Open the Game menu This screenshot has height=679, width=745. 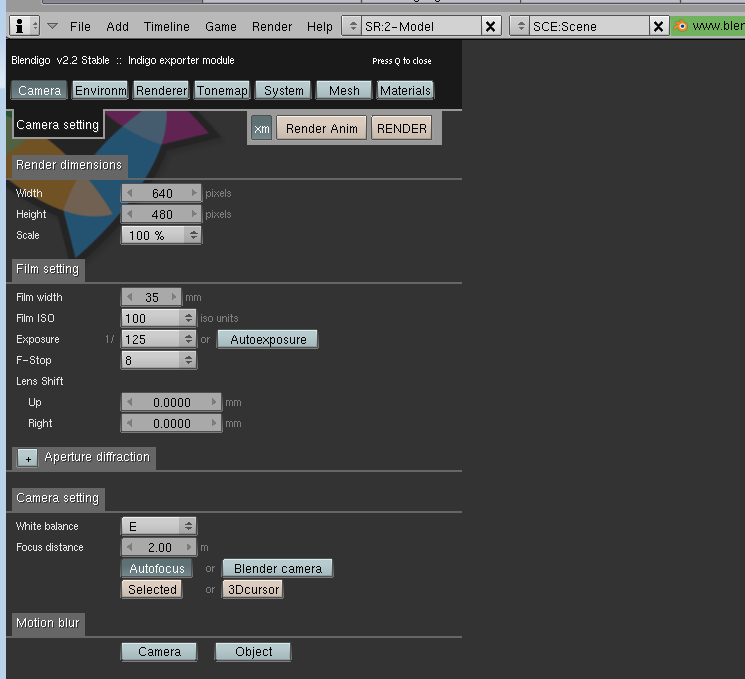coord(220,27)
